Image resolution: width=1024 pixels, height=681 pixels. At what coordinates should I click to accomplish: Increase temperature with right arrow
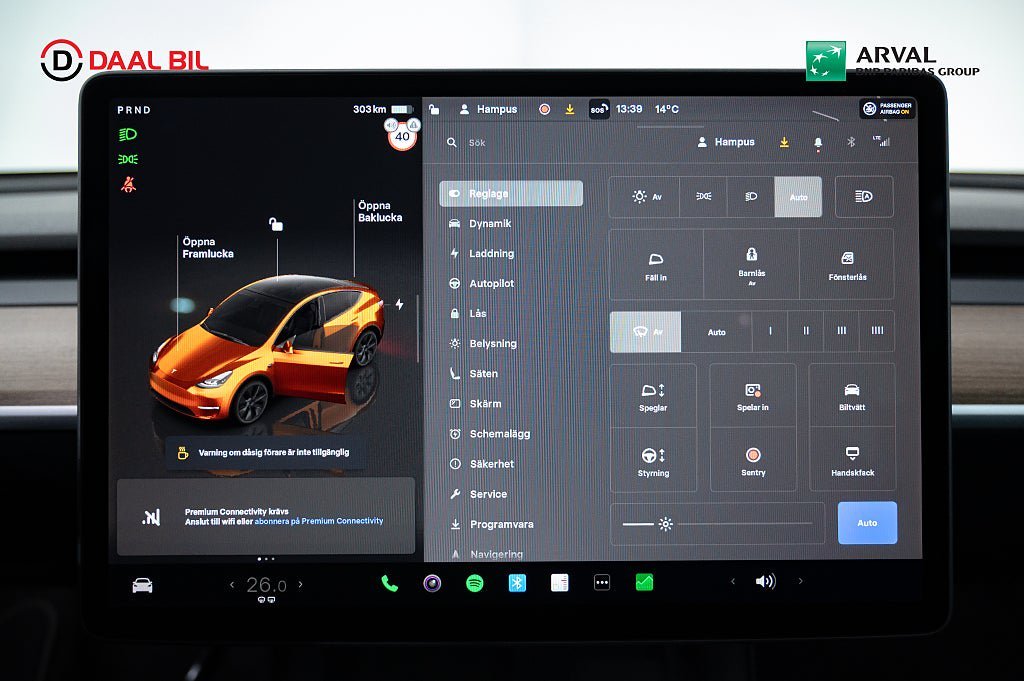click(300, 585)
